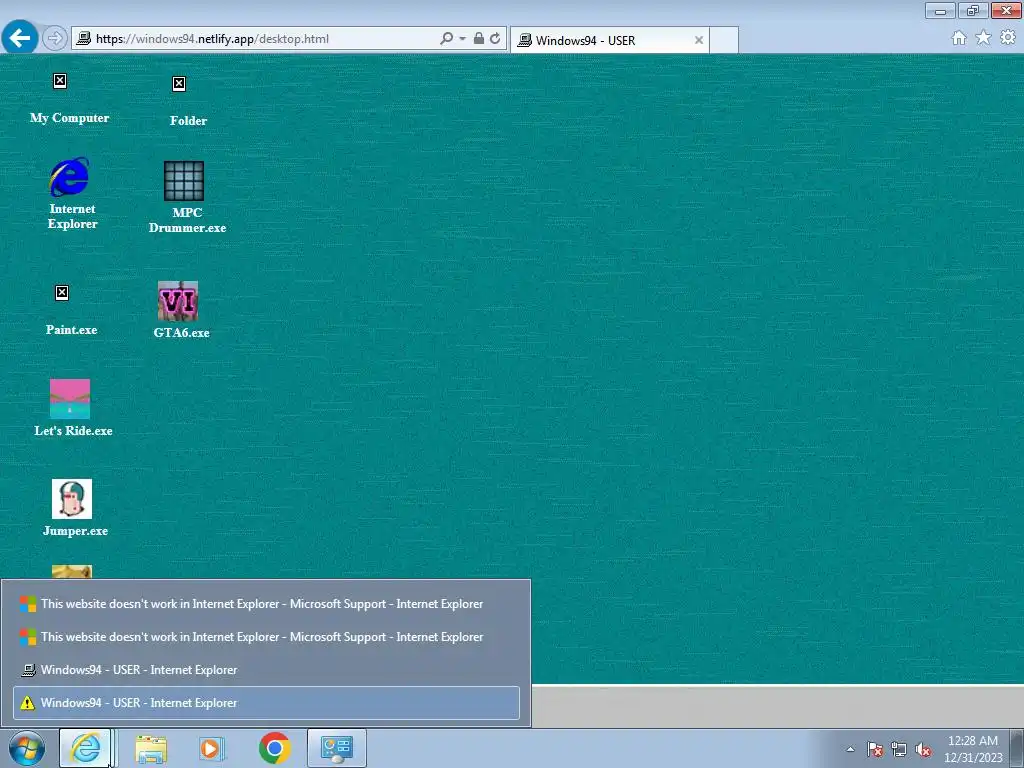1024x768 pixels.
Task: Switch to the second Microsoft Support window in the list
Action: coord(266,637)
